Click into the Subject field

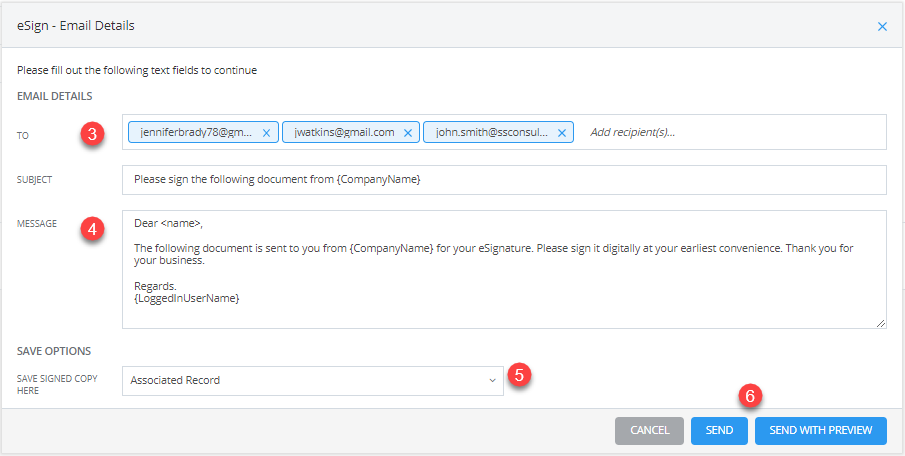tap(504, 180)
